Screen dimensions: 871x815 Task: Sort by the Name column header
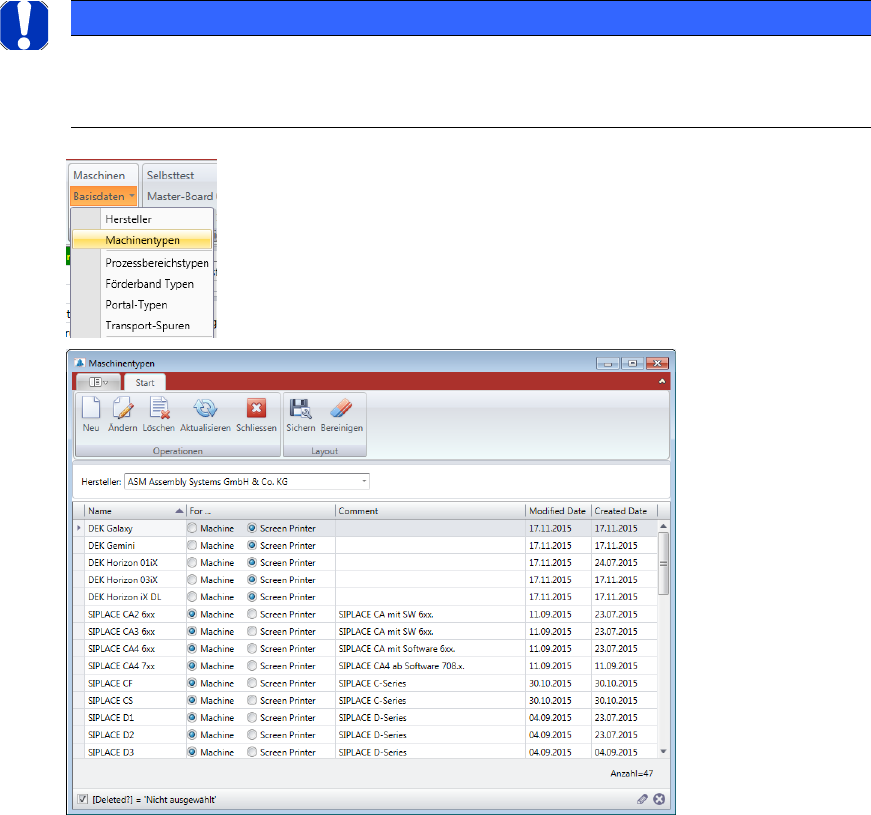(x=135, y=511)
